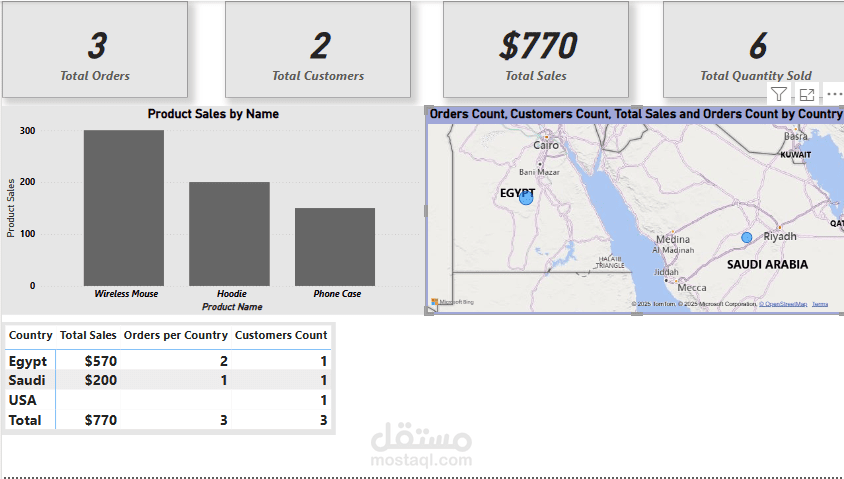
Task: Click the Riyadh label on the map
Action: (780, 236)
